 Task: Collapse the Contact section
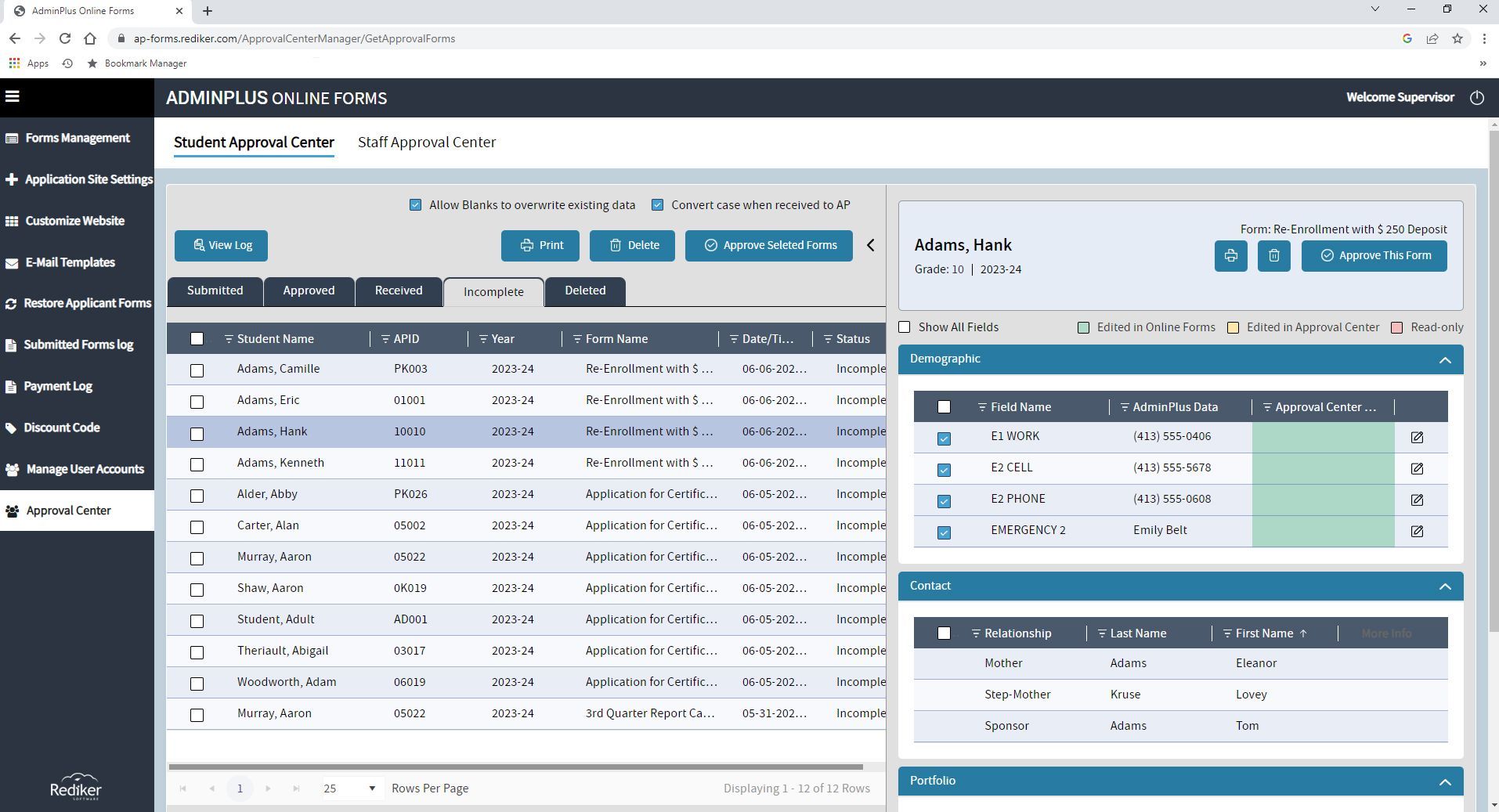(1445, 586)
